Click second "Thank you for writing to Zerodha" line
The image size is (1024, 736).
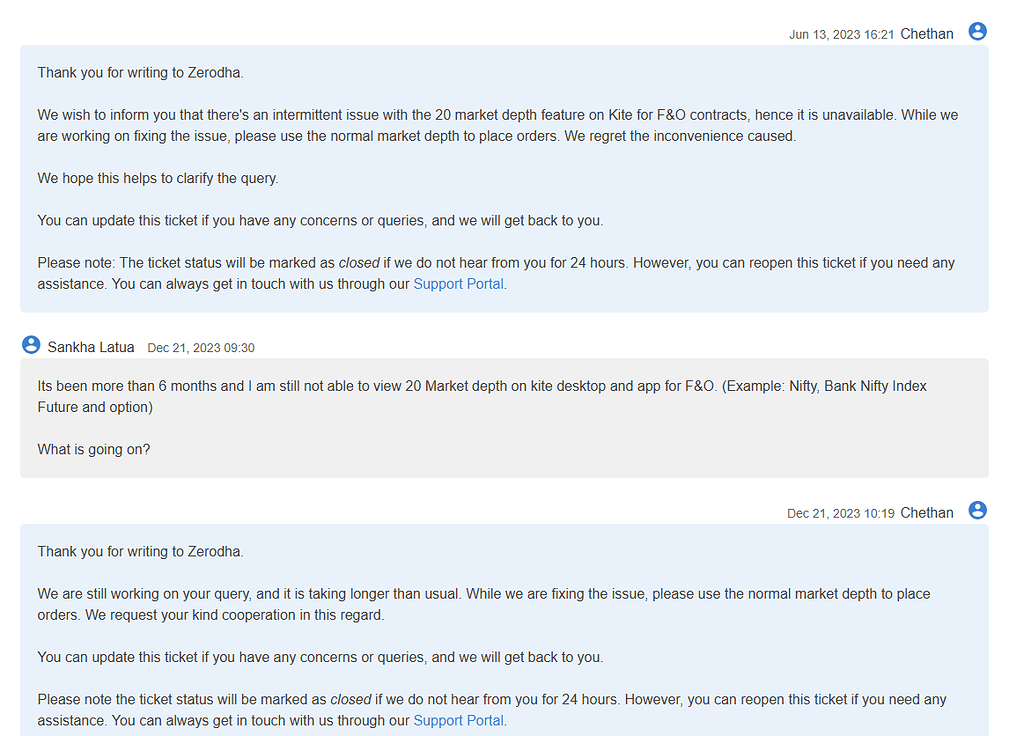[140, 551]
